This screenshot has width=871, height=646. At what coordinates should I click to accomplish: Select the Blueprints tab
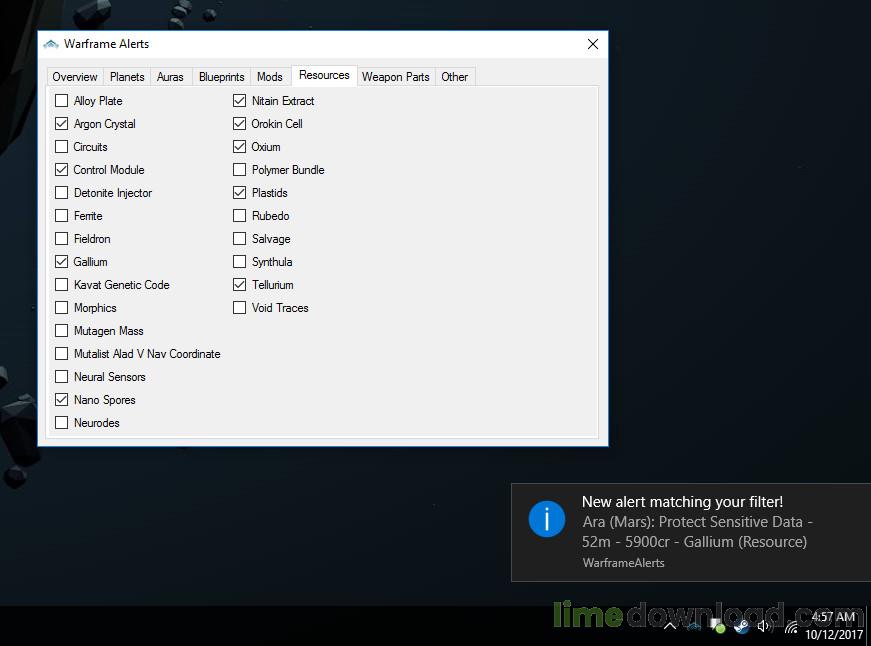[221, 77]
